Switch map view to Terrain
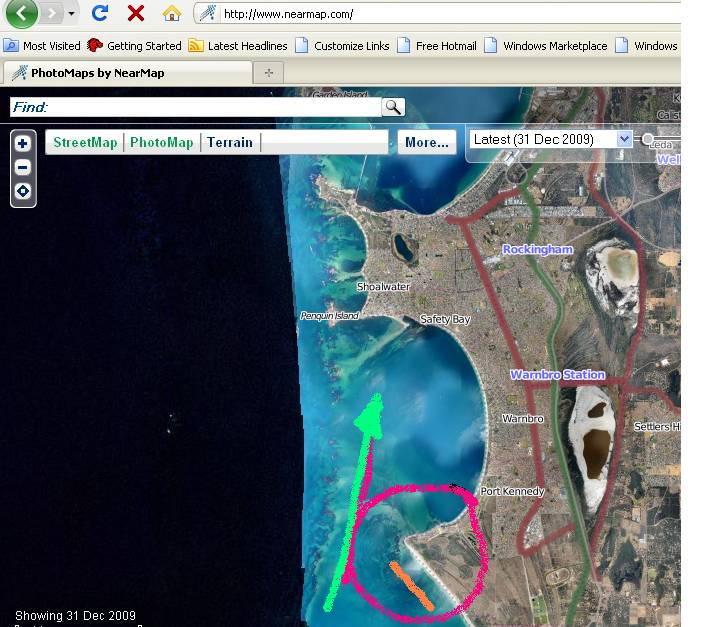This screenshot has height=627, width=705. pyautogui.click(x=230, y=143)
